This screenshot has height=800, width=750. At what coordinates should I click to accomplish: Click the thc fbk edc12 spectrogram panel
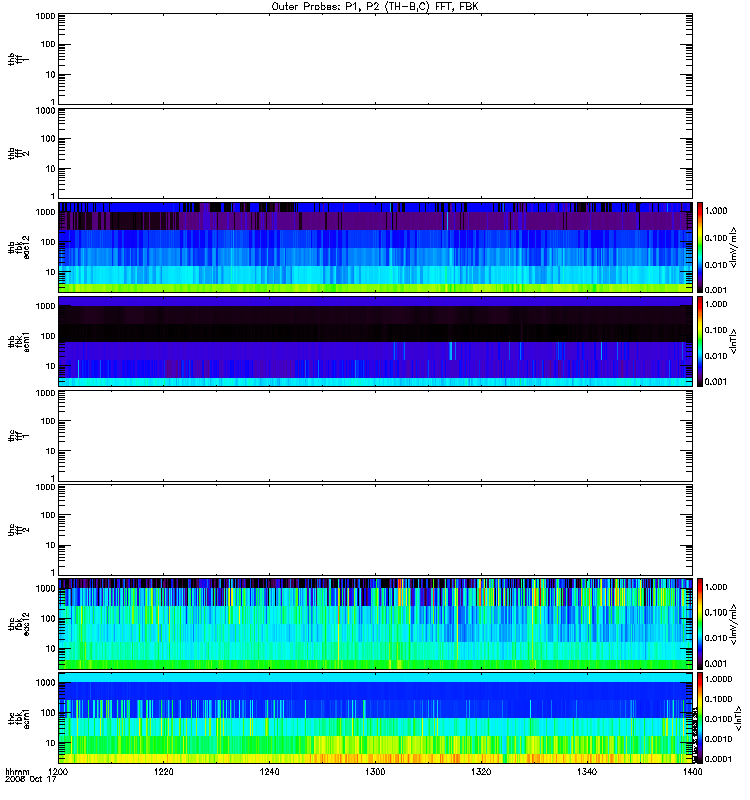[x=375, y=624]
